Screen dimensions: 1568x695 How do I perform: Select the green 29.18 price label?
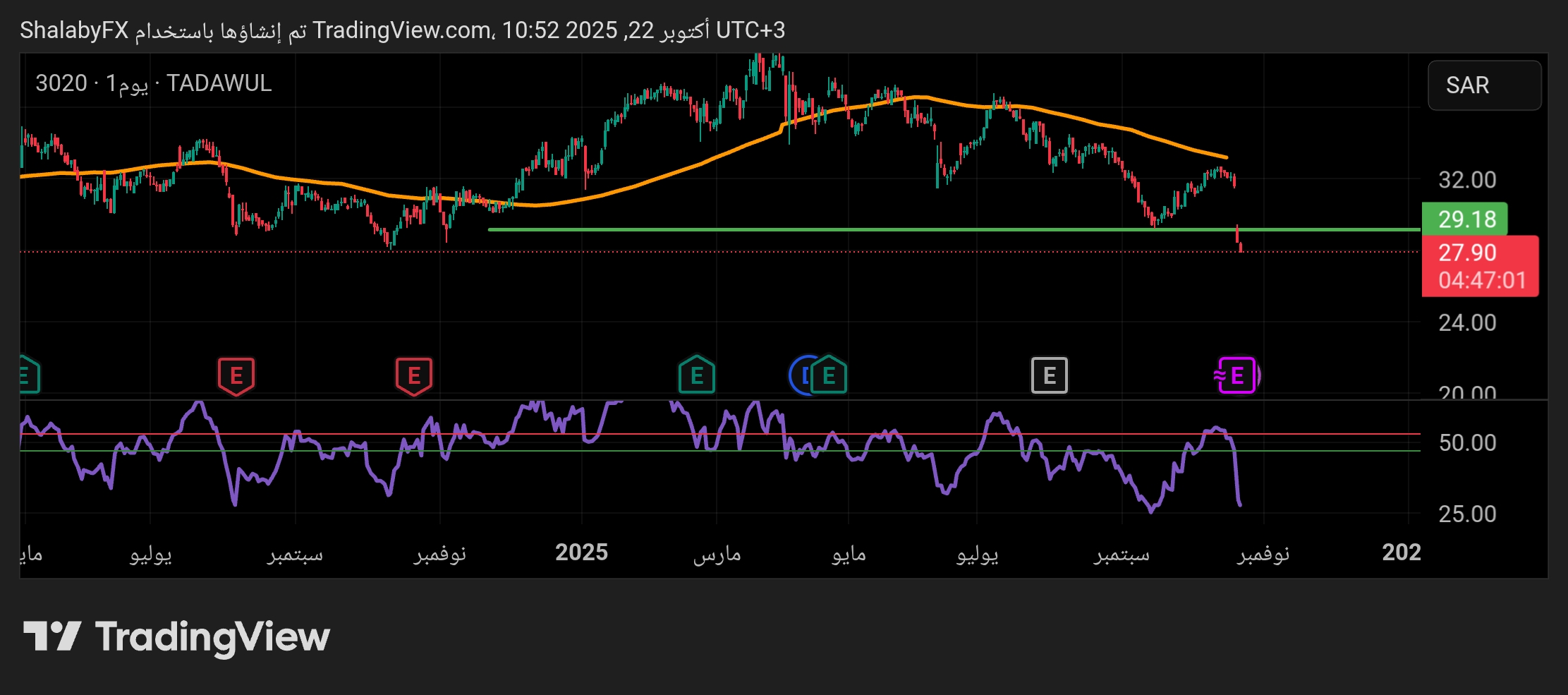1465,219
